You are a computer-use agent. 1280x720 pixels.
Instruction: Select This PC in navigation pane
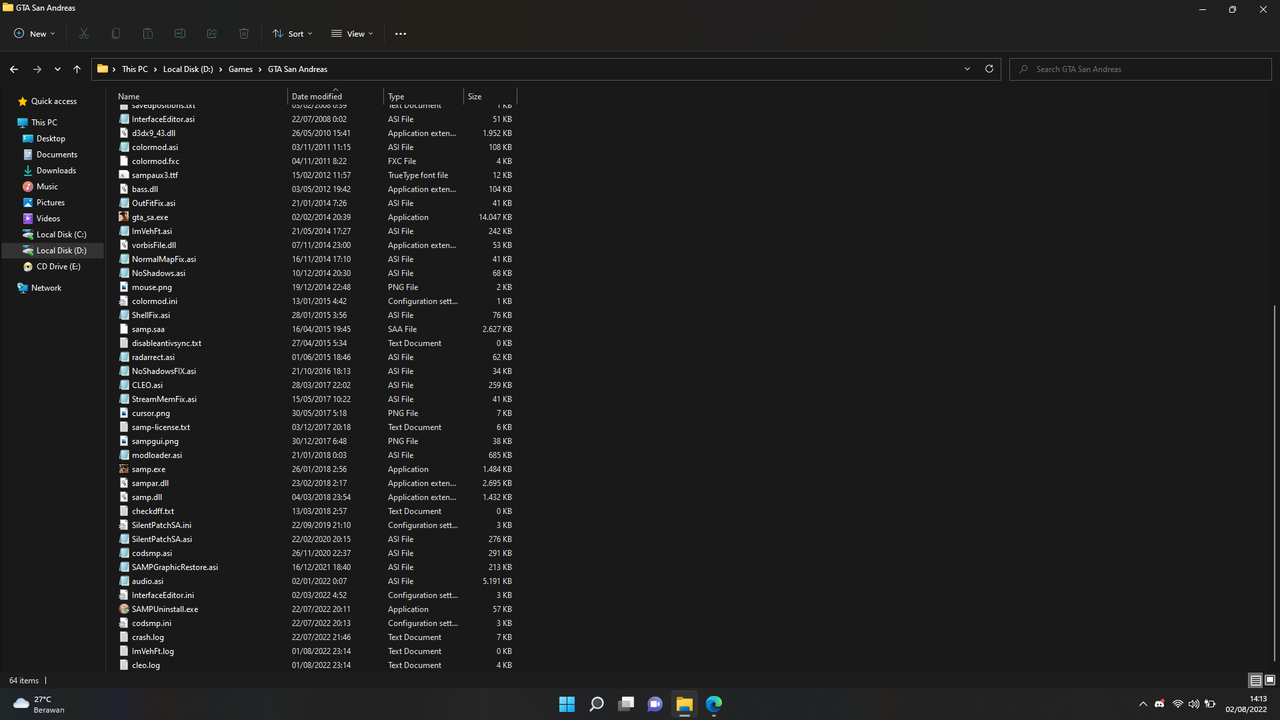point(44,123)
